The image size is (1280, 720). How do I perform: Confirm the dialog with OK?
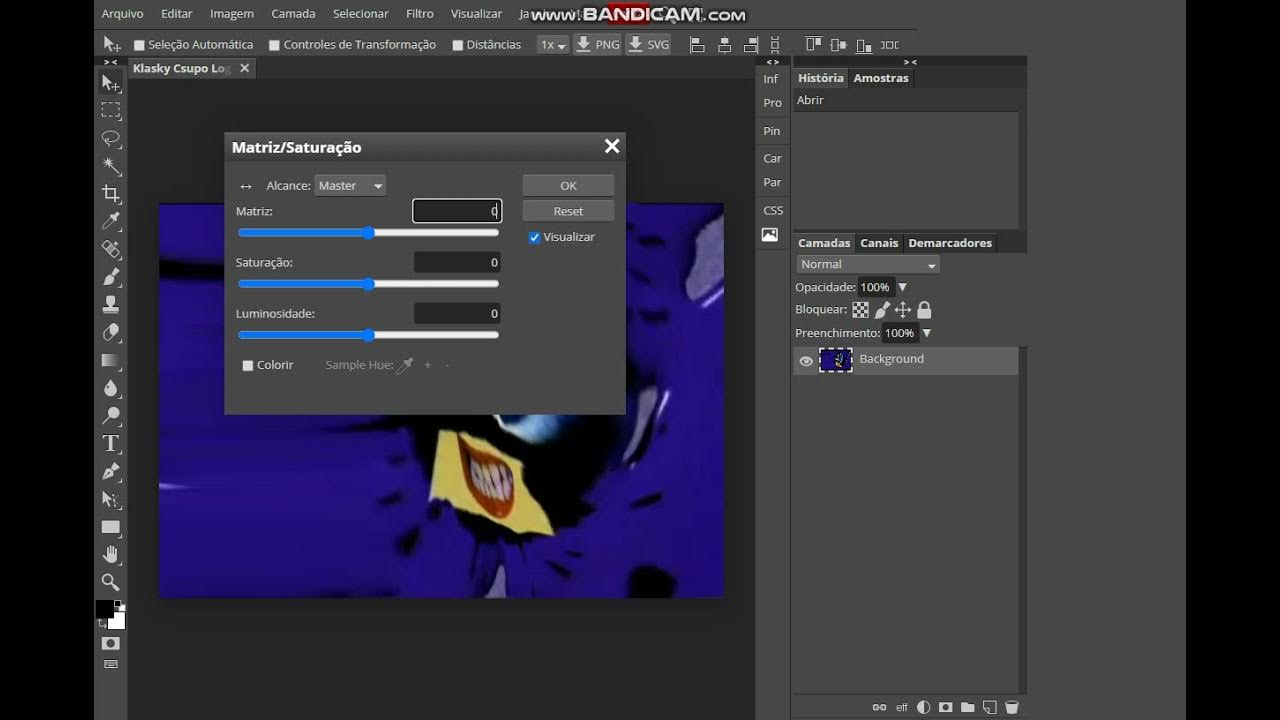pos(568,185)
